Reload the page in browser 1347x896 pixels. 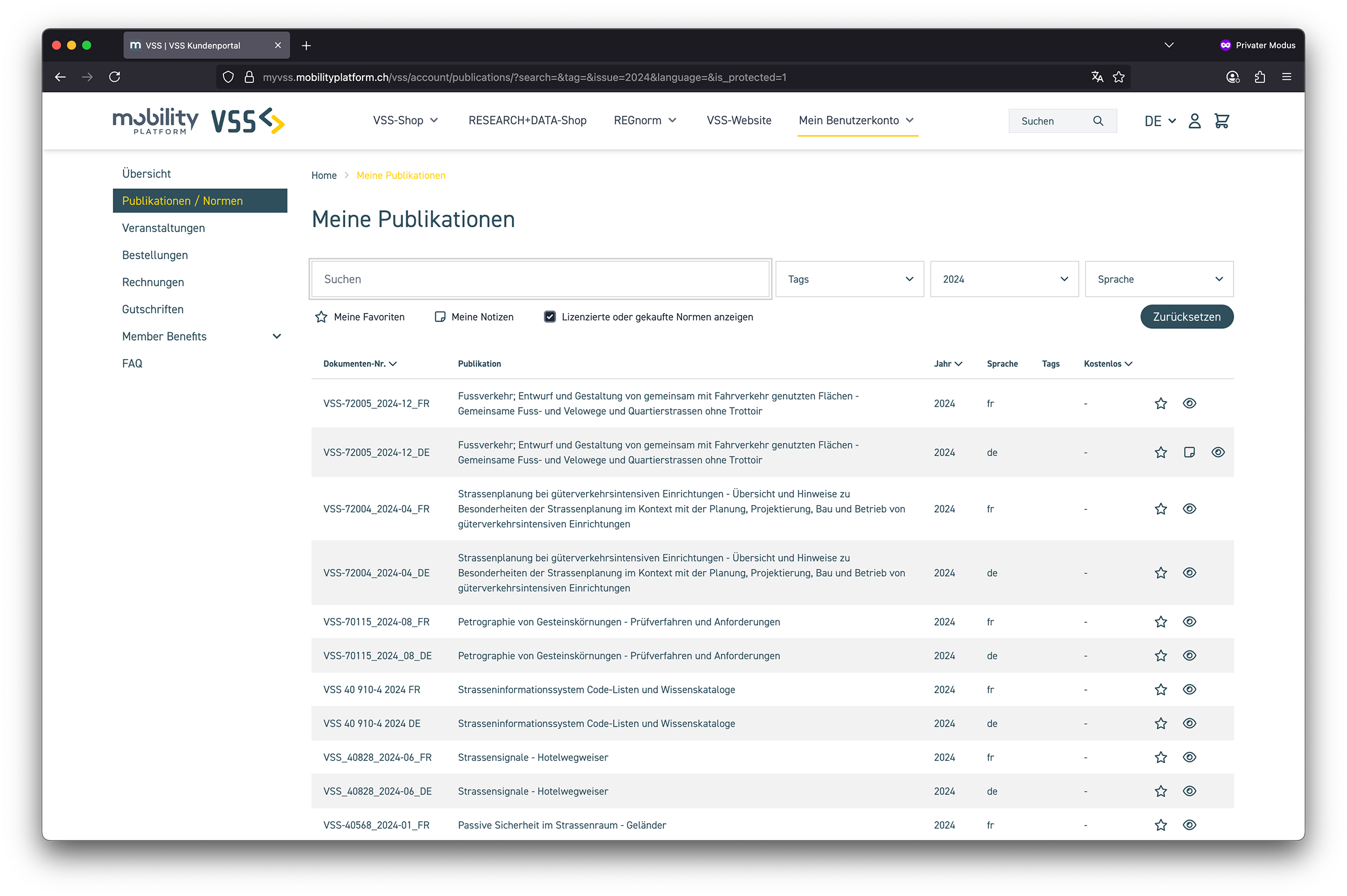click(115, 76)
